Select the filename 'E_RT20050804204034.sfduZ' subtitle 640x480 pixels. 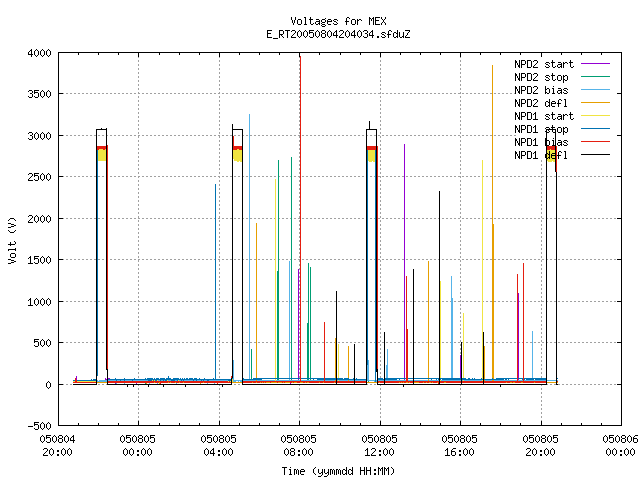(338, 34)
